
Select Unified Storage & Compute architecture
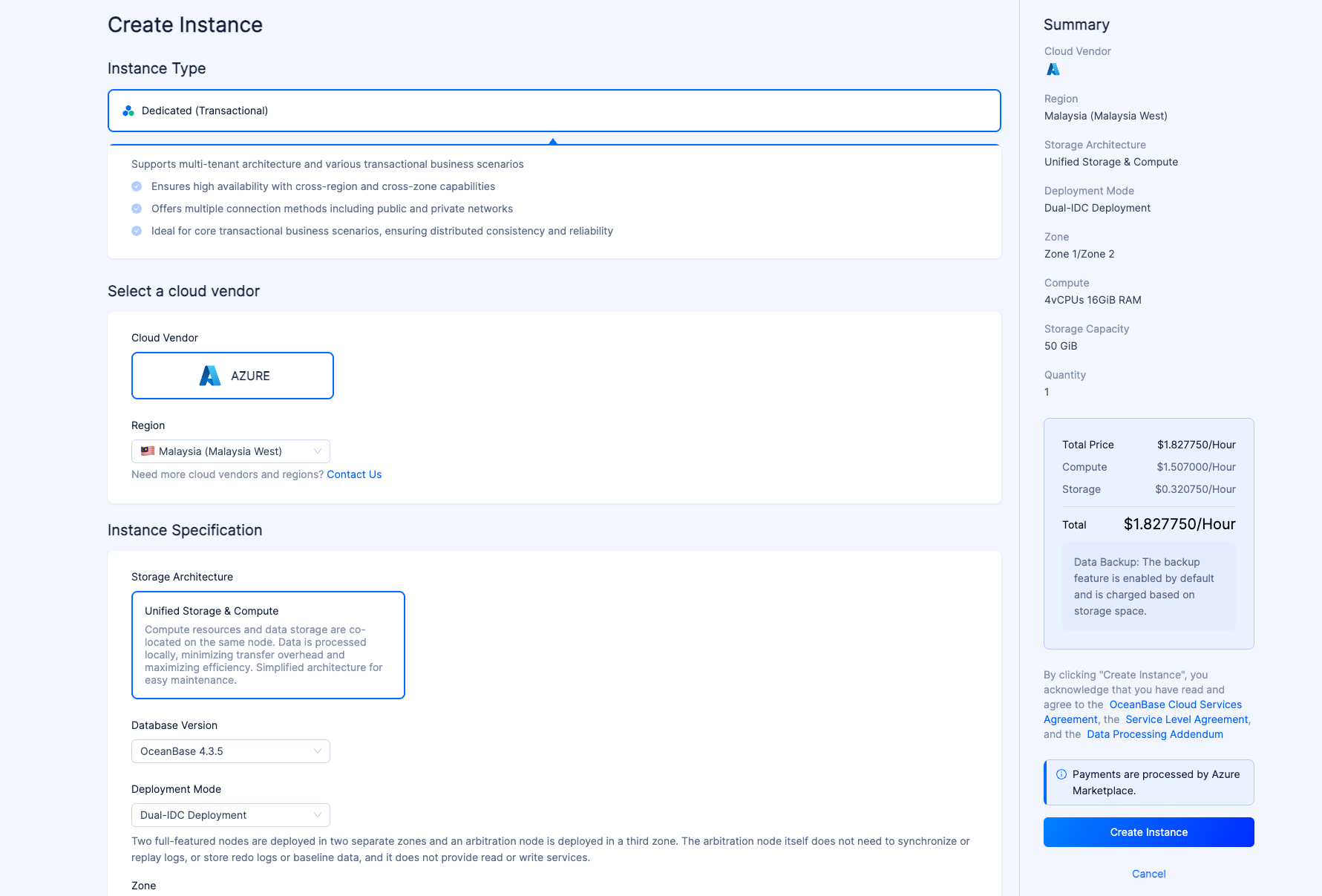268,644
